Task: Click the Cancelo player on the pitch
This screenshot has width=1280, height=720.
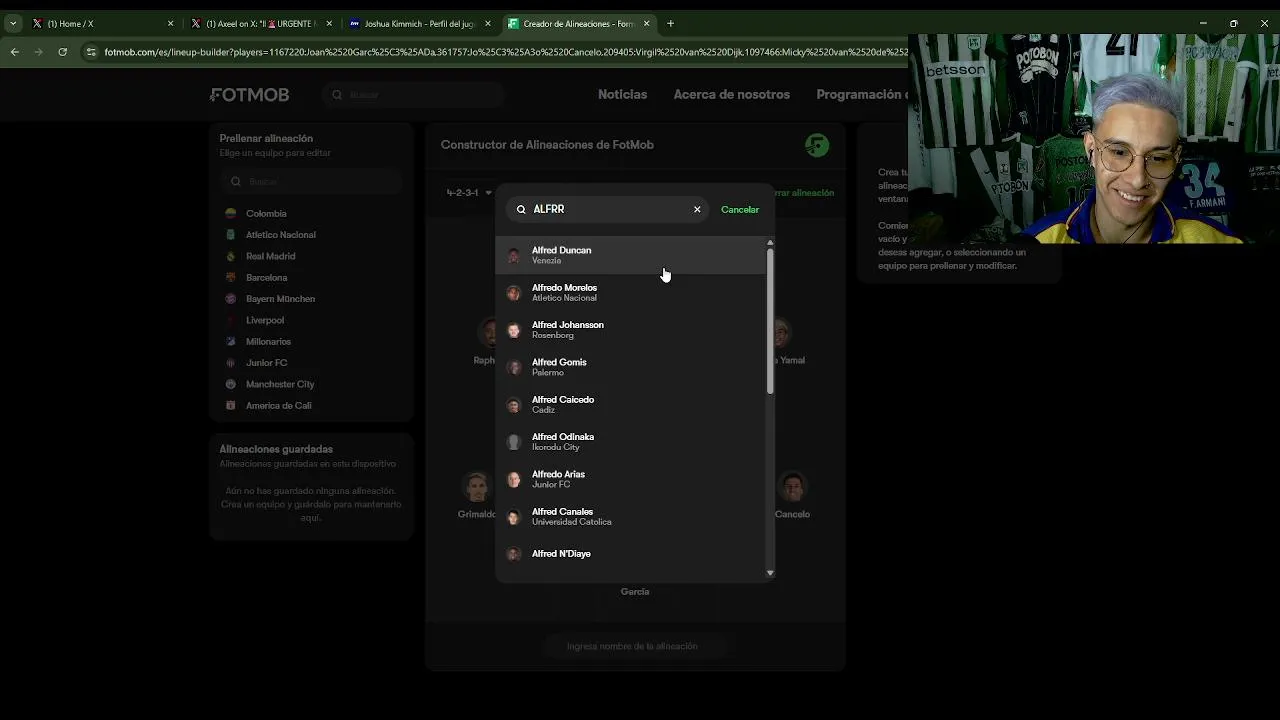Action: [792, 495]
